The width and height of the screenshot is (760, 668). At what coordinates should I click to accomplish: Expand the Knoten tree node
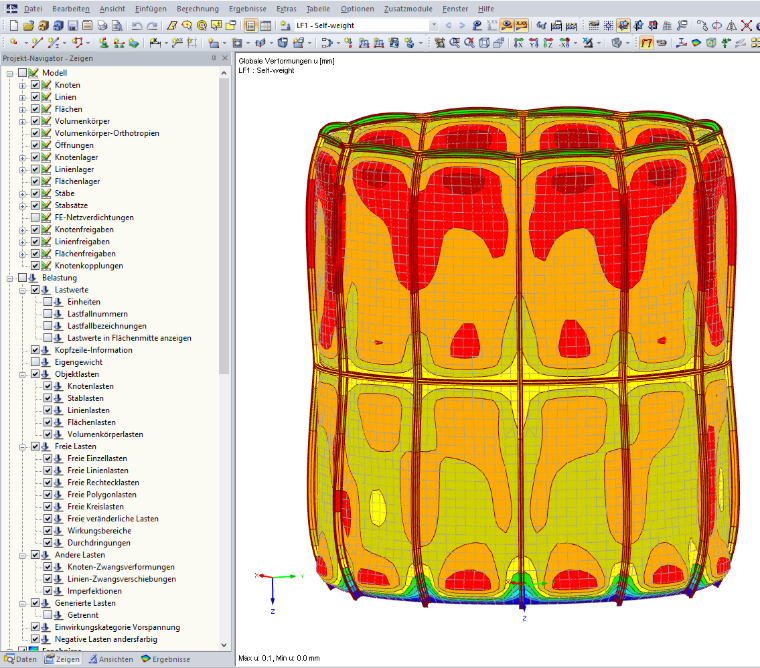point(22,85)
